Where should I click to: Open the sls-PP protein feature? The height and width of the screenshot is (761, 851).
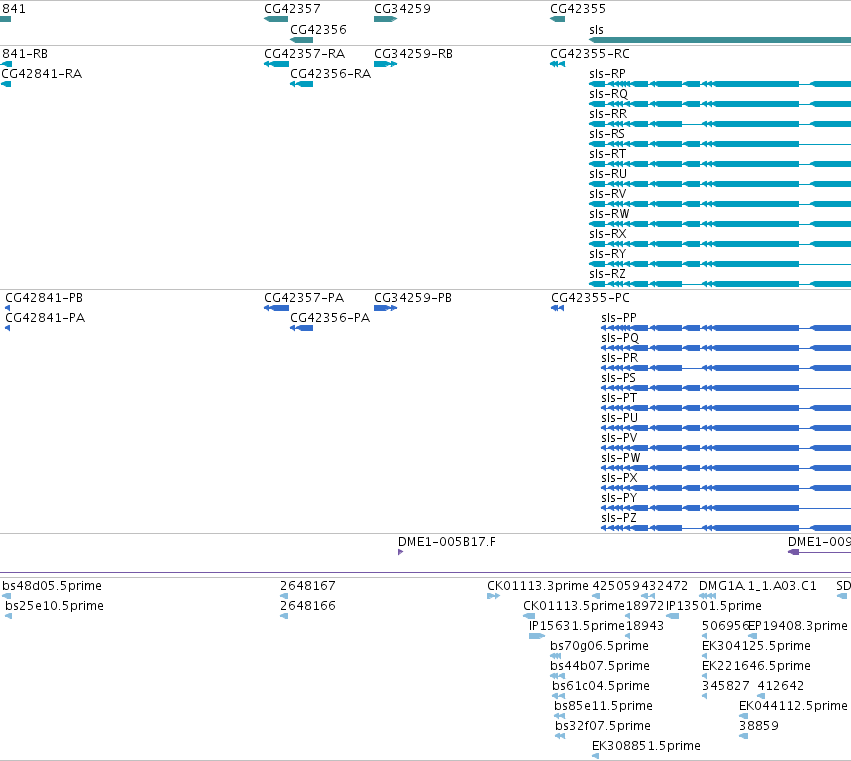point(726,328)
